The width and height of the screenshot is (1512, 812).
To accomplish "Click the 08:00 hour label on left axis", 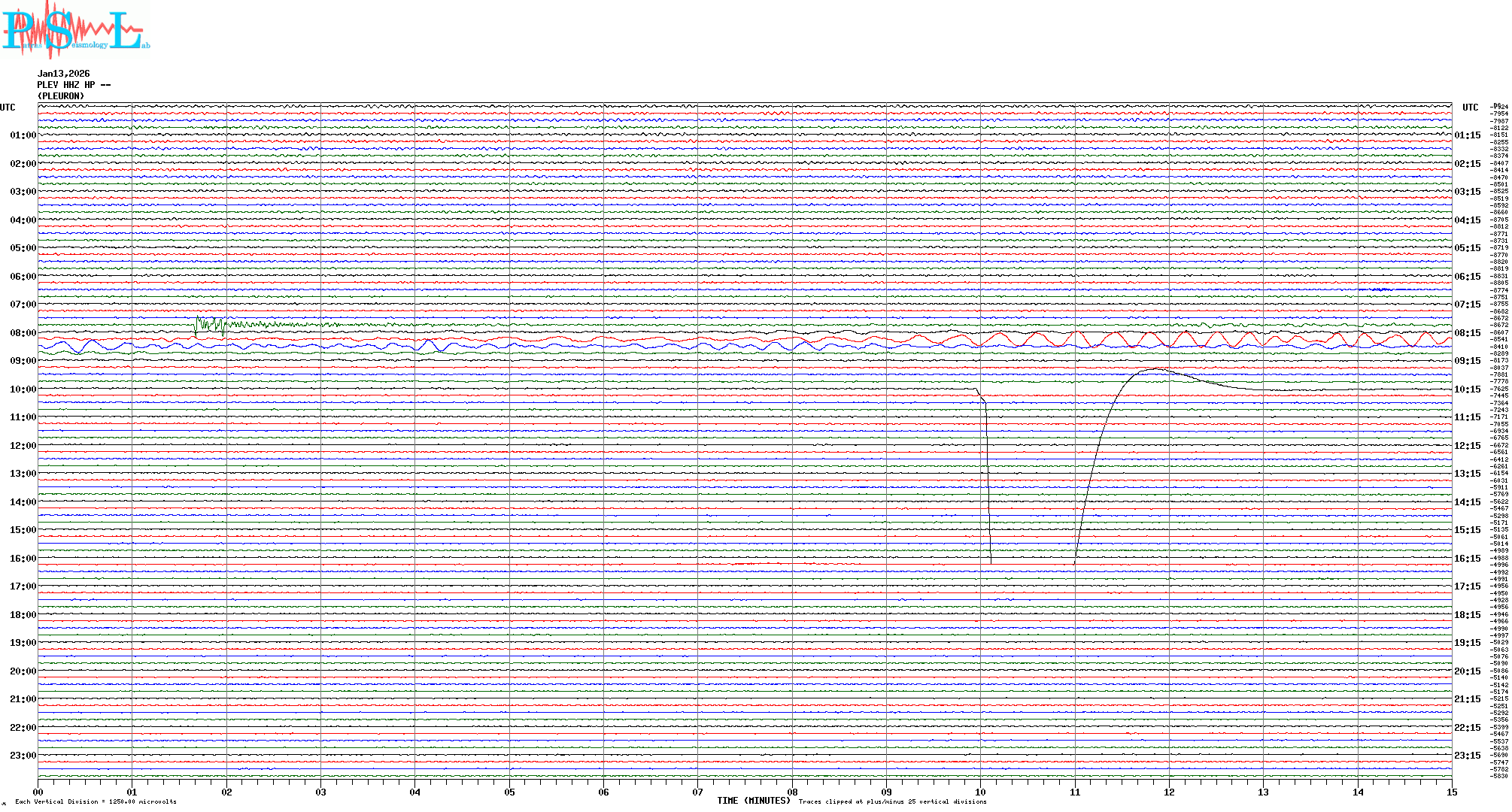I will [23, 333].
